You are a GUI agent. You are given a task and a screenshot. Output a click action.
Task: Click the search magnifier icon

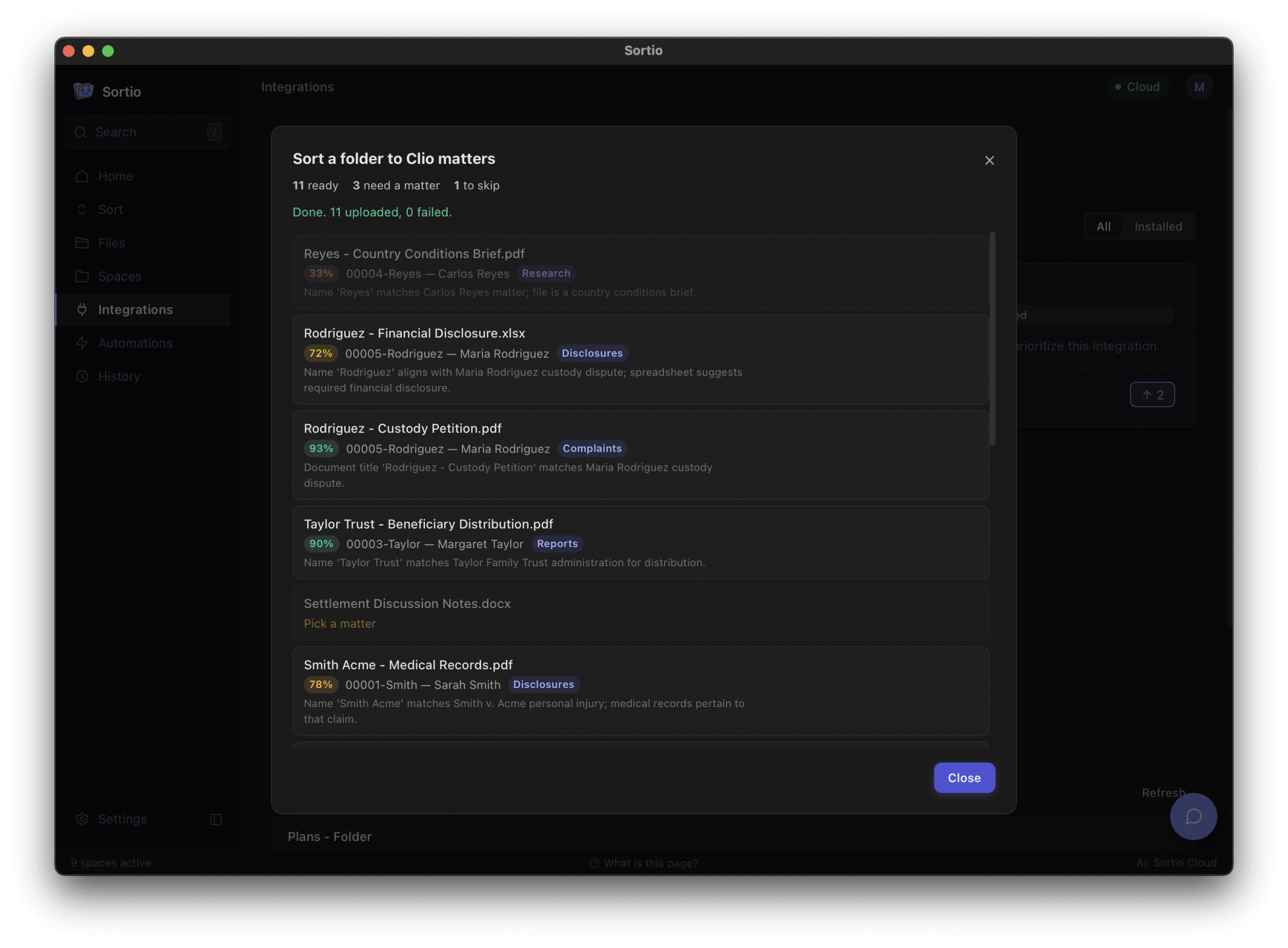pos(80,133)
